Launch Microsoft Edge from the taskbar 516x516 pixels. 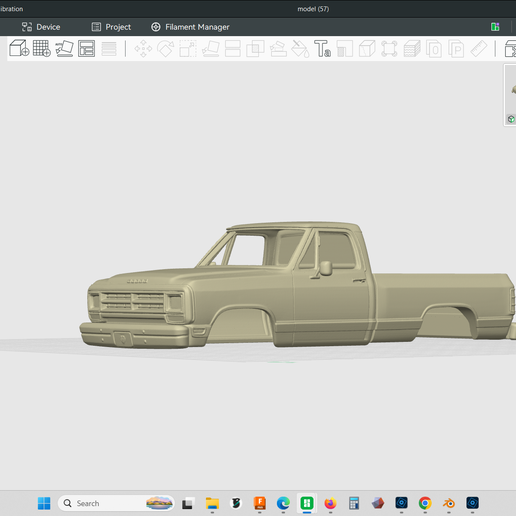(283, 503)
